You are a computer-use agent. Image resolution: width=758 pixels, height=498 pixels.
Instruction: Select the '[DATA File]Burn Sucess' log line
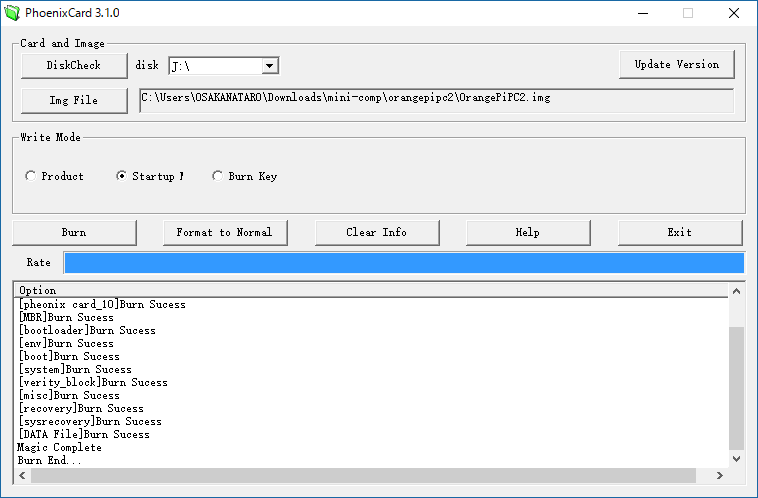click(84, 435)
